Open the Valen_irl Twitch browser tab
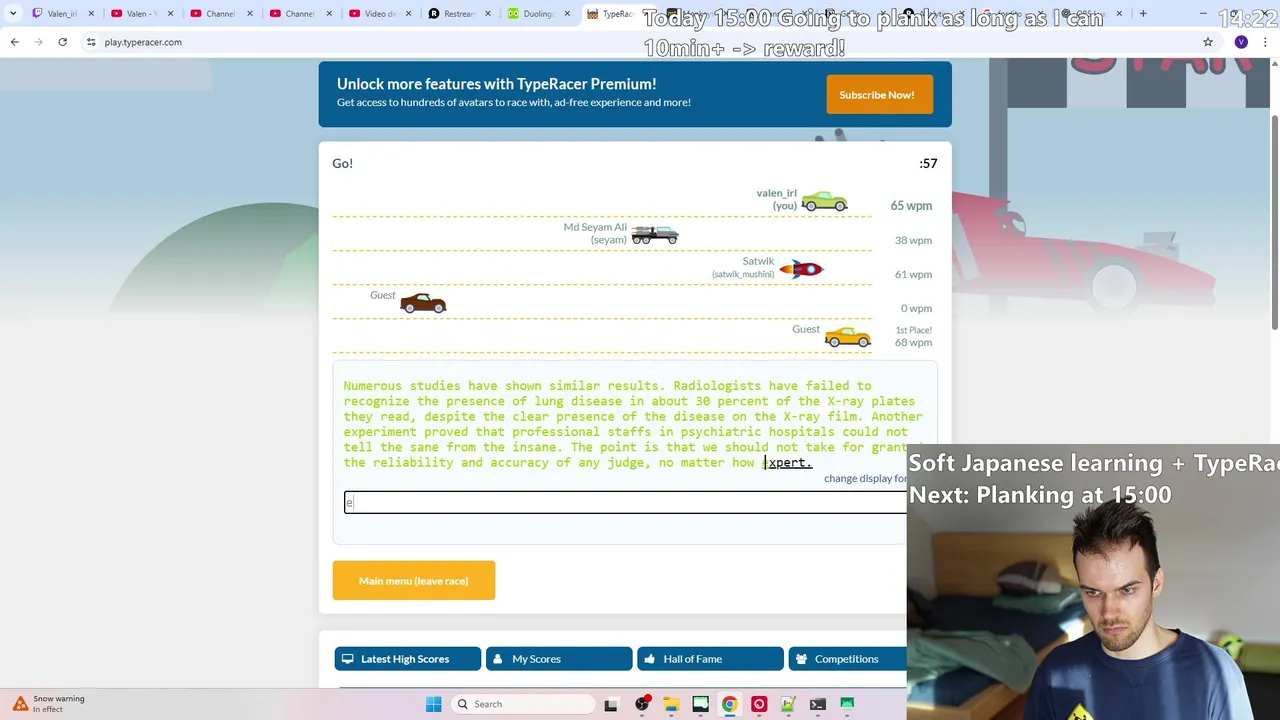Image resolution: width=1280 pixels, height=720 pixels. [x=62, y=14]
